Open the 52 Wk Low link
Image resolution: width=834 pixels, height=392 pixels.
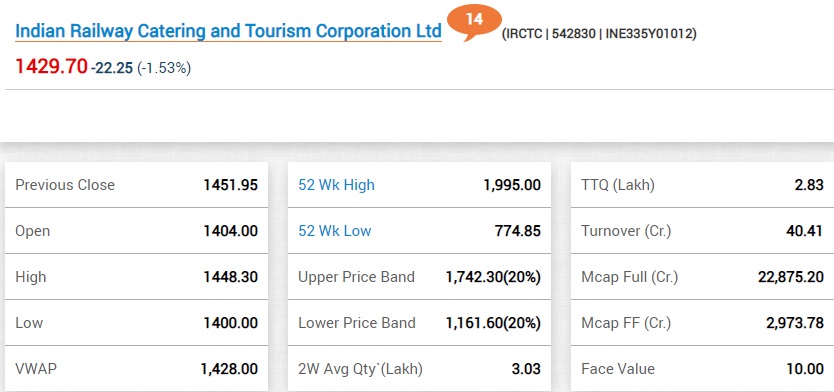click(x=335, y=231)
